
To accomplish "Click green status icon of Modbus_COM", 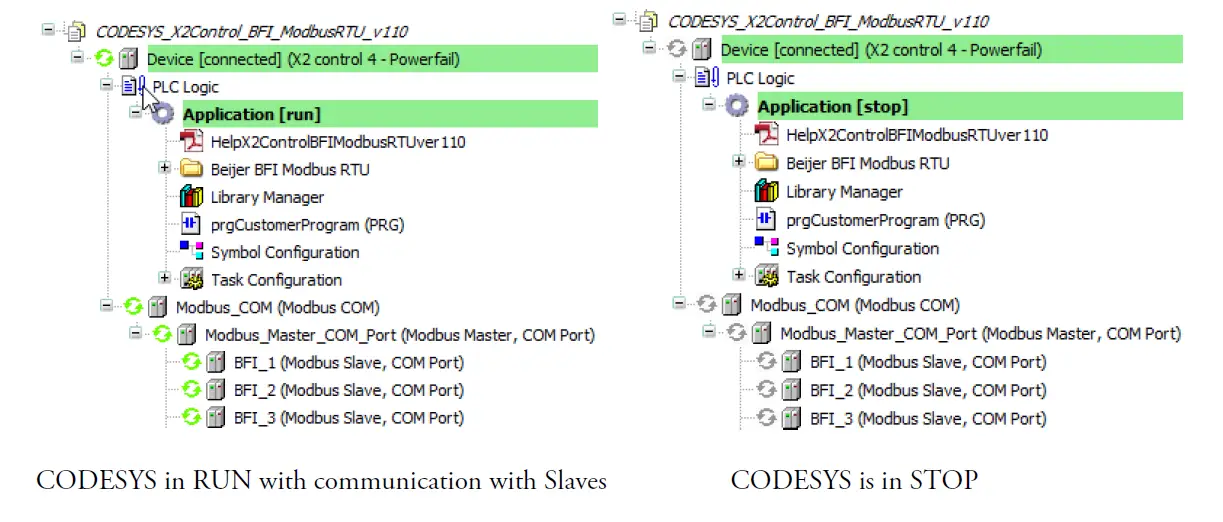I will point(134,307).
